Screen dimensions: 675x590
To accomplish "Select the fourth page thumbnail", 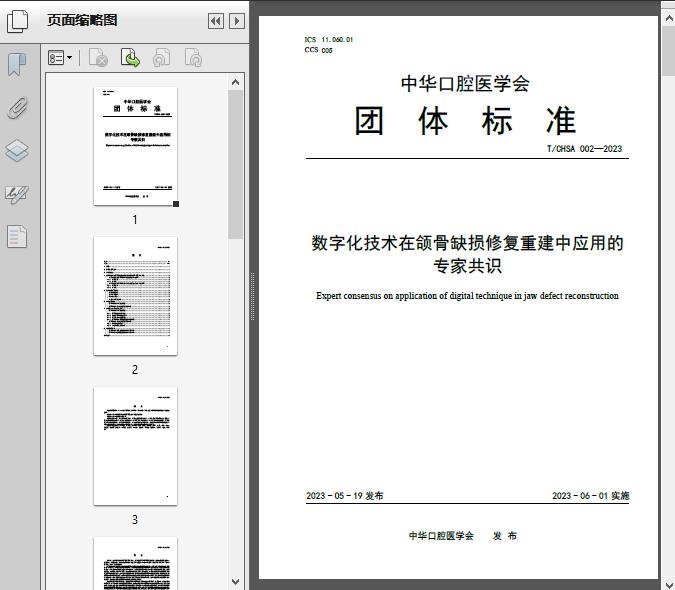I will coord(135,563).
